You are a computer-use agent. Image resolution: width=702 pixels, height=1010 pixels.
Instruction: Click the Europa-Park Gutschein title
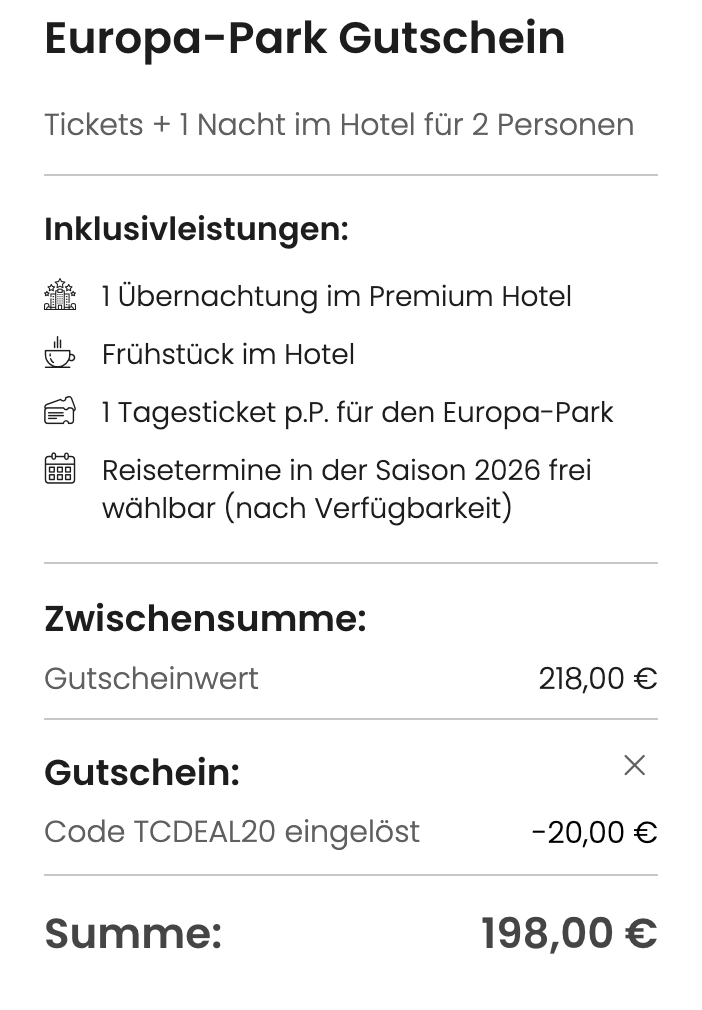[304, 40]
